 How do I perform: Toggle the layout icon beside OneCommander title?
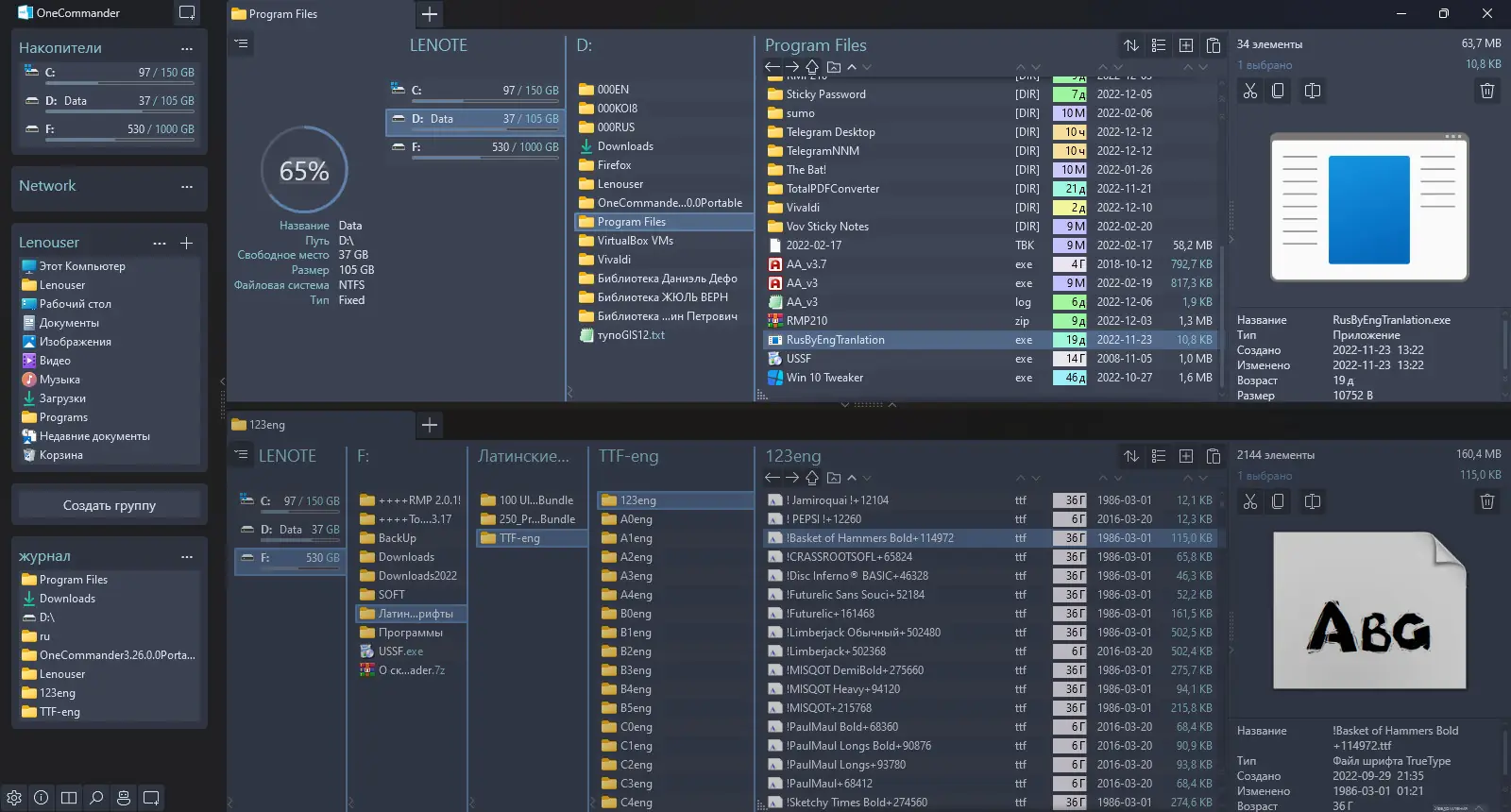[187, 13]
